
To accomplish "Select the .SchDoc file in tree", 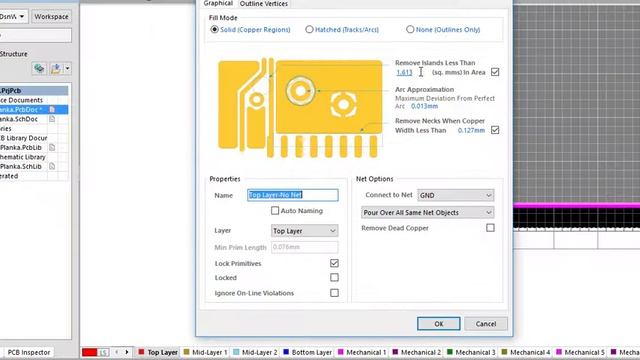I will pos(19,119).
